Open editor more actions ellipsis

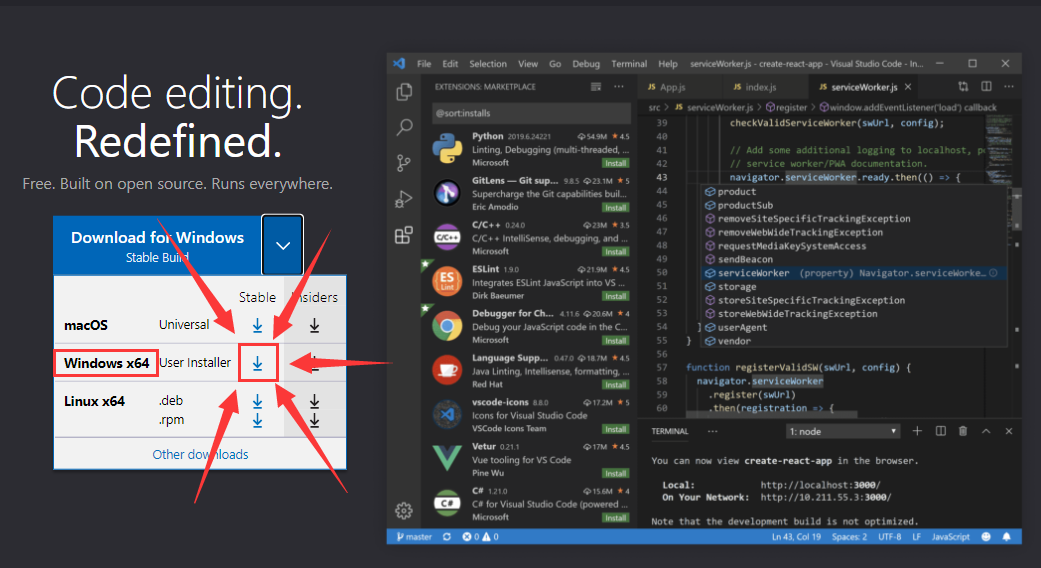tap(1009, 87)
